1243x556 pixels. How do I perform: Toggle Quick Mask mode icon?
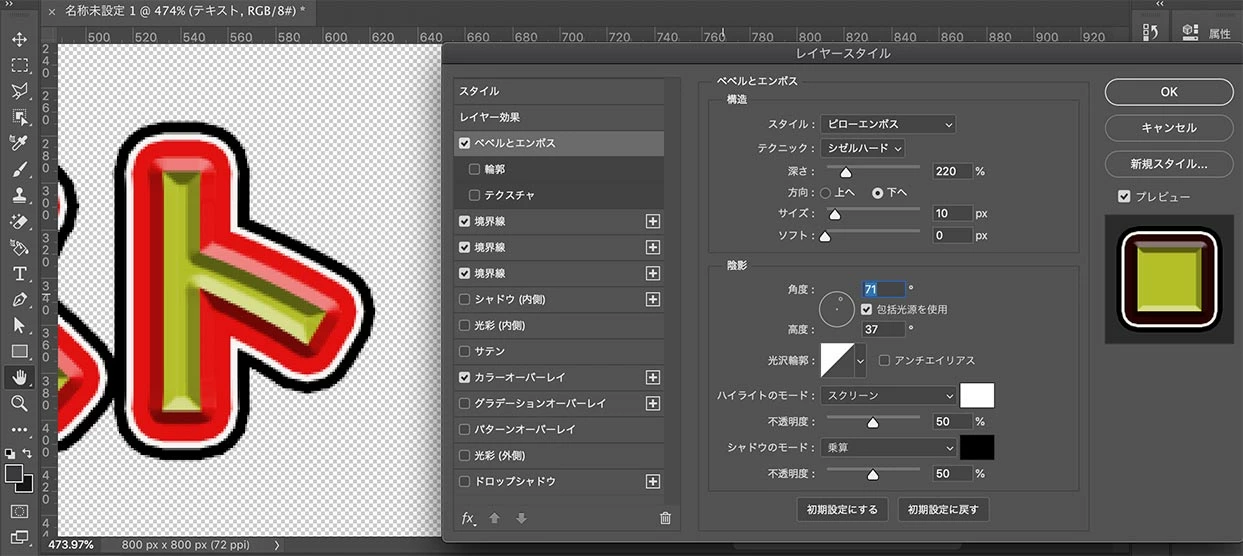[x=19, y=511]
